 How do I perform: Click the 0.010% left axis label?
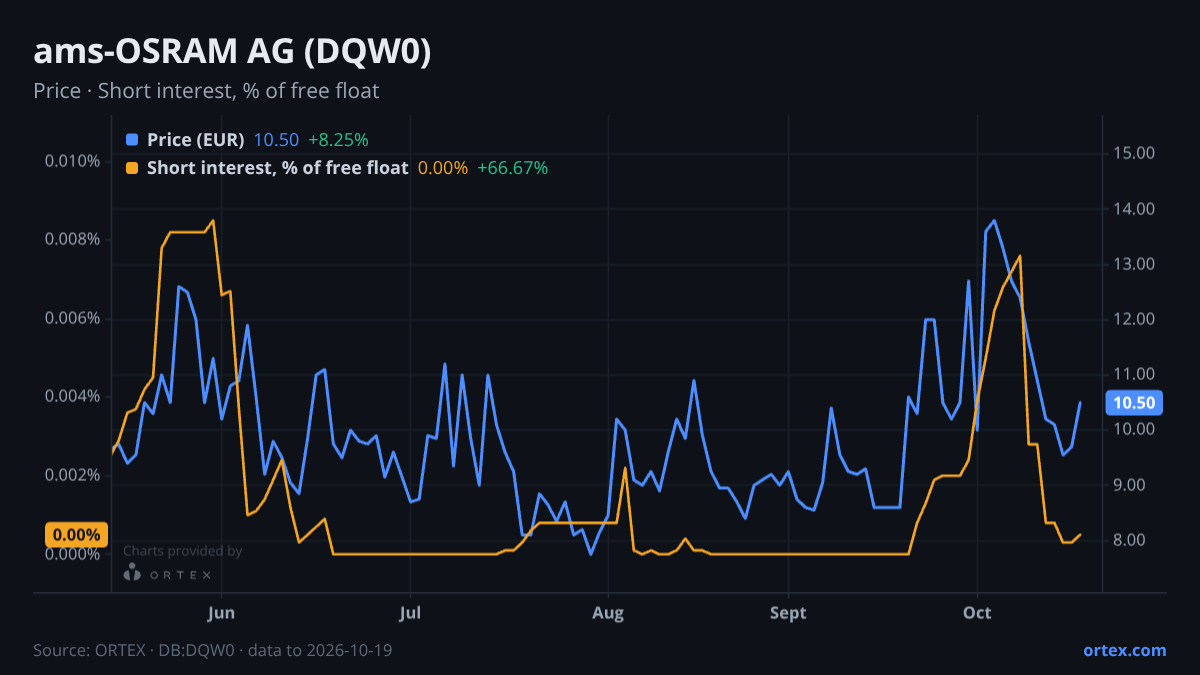[73, 161]
